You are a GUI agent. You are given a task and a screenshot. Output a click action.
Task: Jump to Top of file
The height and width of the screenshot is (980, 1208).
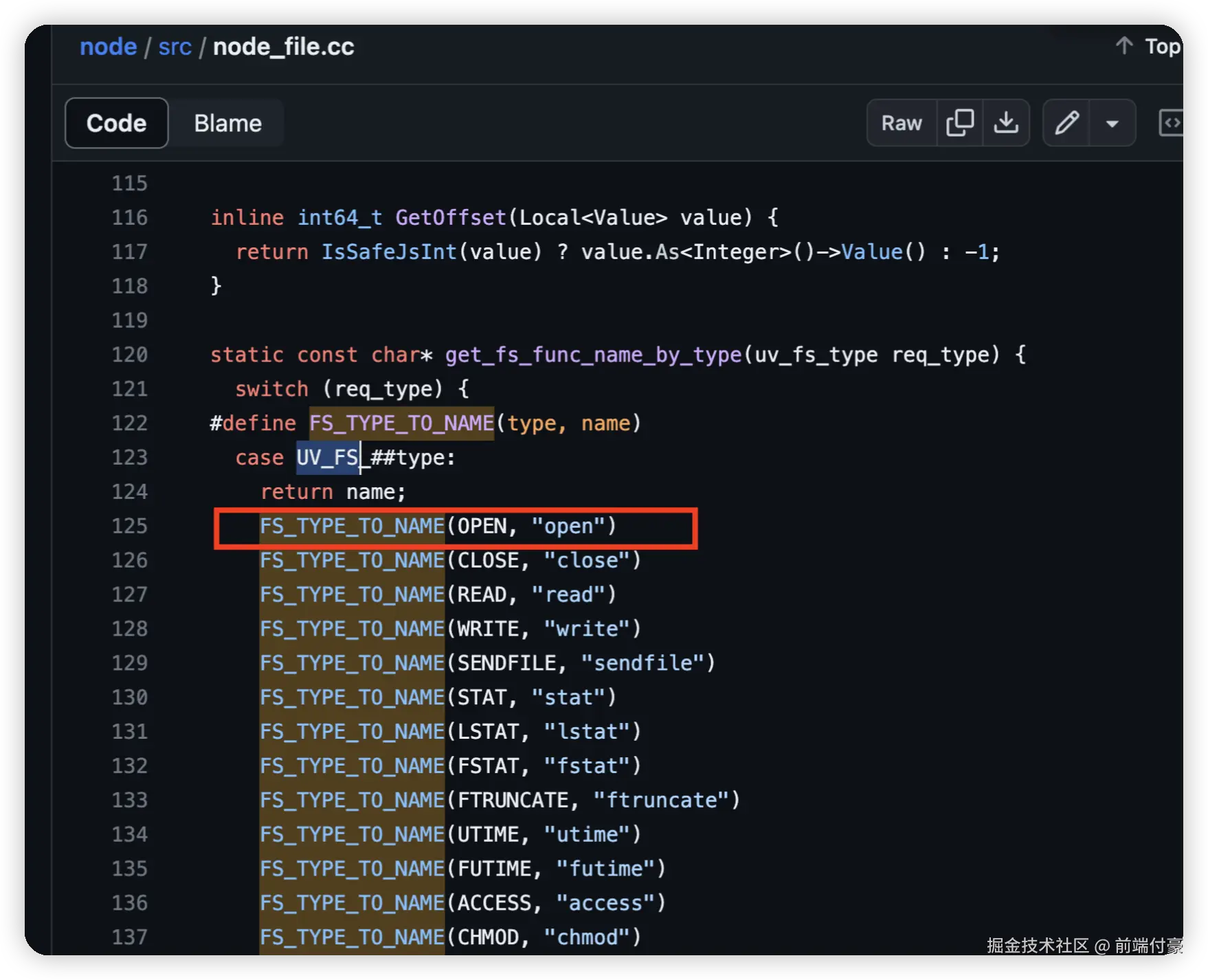coord(1162,46)
